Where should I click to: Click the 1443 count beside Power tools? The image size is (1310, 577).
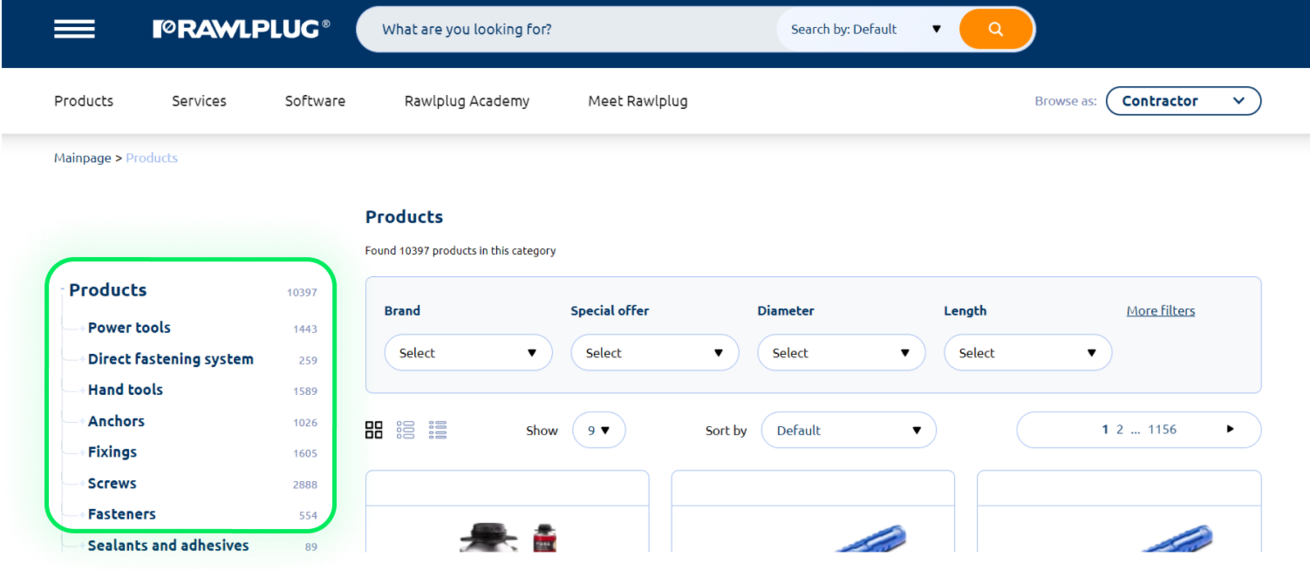[305, 329]
